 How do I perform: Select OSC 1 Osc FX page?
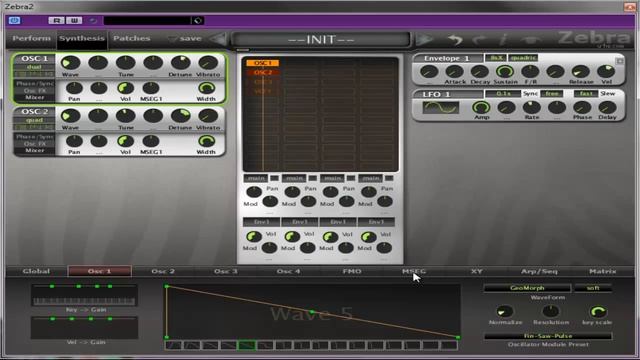(x=35, y=91)
